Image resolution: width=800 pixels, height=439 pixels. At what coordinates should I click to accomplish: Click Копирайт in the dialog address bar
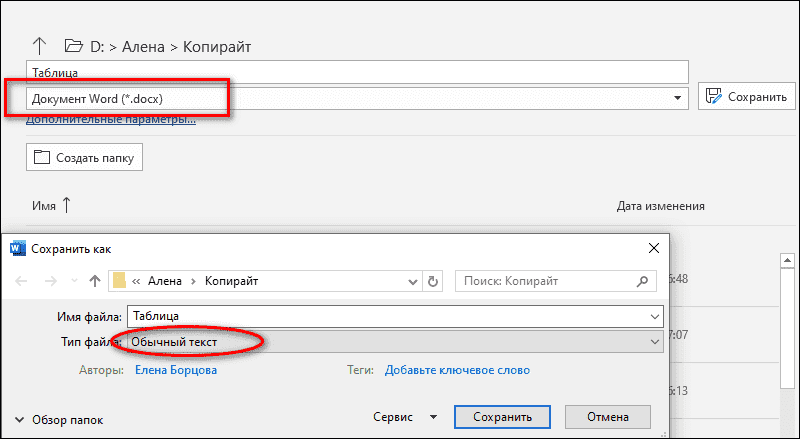click(x=232, y=281)
